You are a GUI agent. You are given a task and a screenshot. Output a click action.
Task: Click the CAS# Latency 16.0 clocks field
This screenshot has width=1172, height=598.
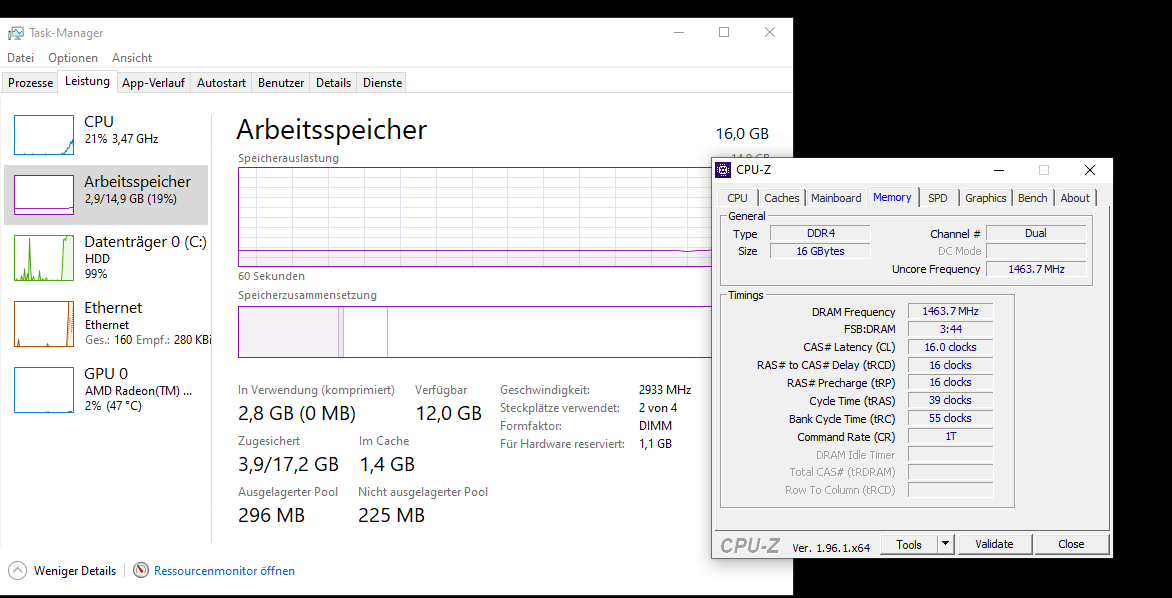point(950,347)
